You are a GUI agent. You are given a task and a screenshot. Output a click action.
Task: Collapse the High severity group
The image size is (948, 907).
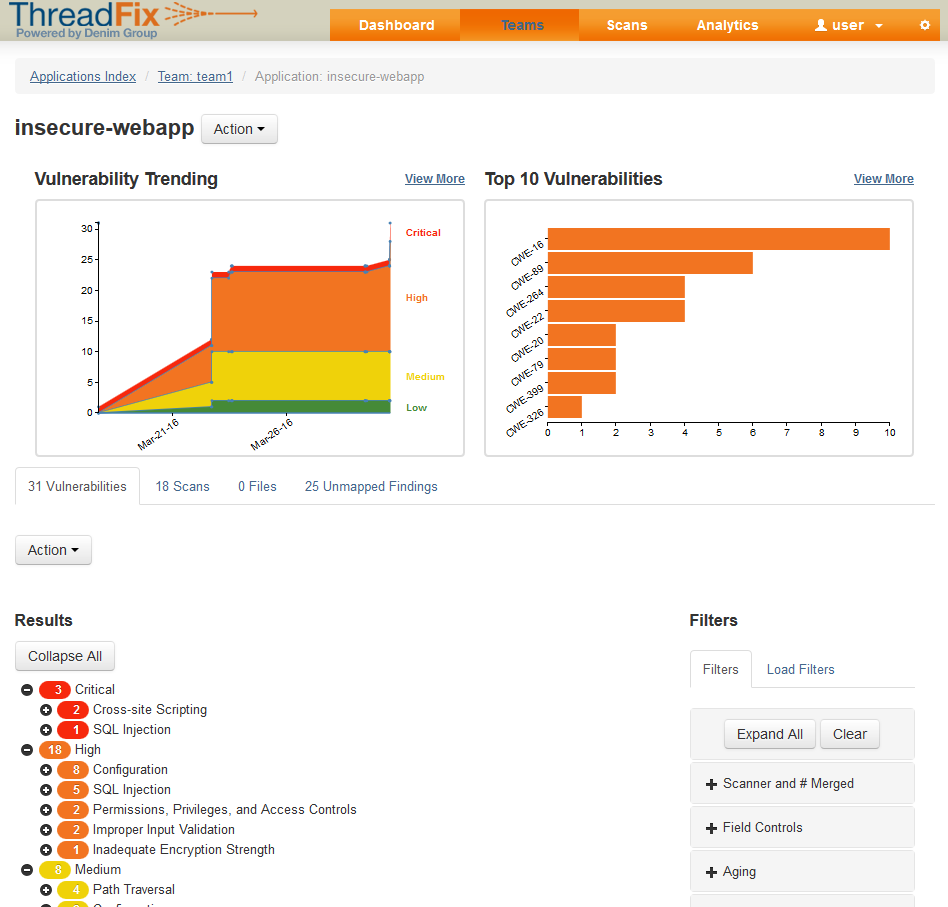coord(27,750)
